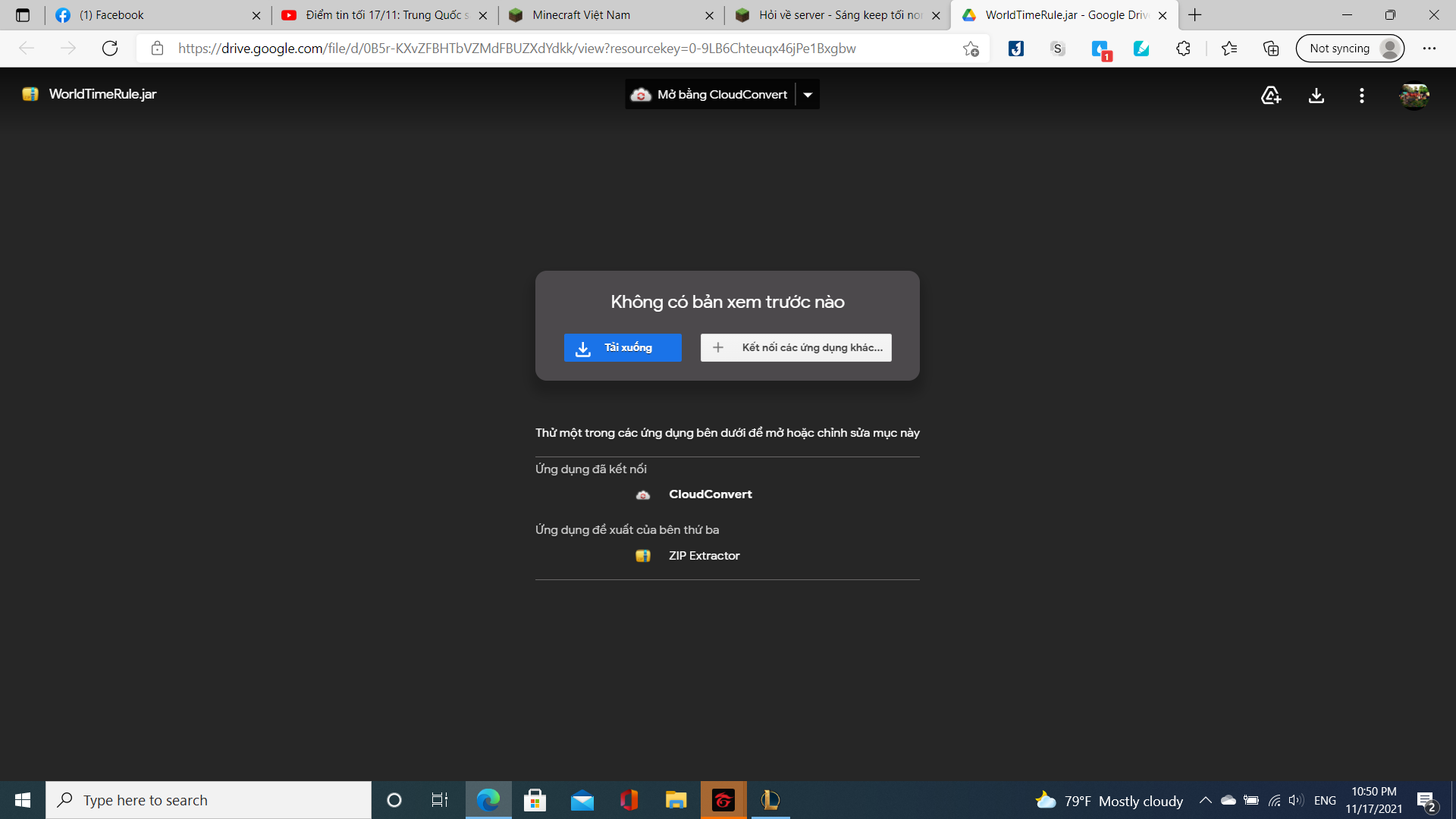Open browser Settings and more menu
The height and width of the screenshot is (819, 1456).
click(1429, 49)
